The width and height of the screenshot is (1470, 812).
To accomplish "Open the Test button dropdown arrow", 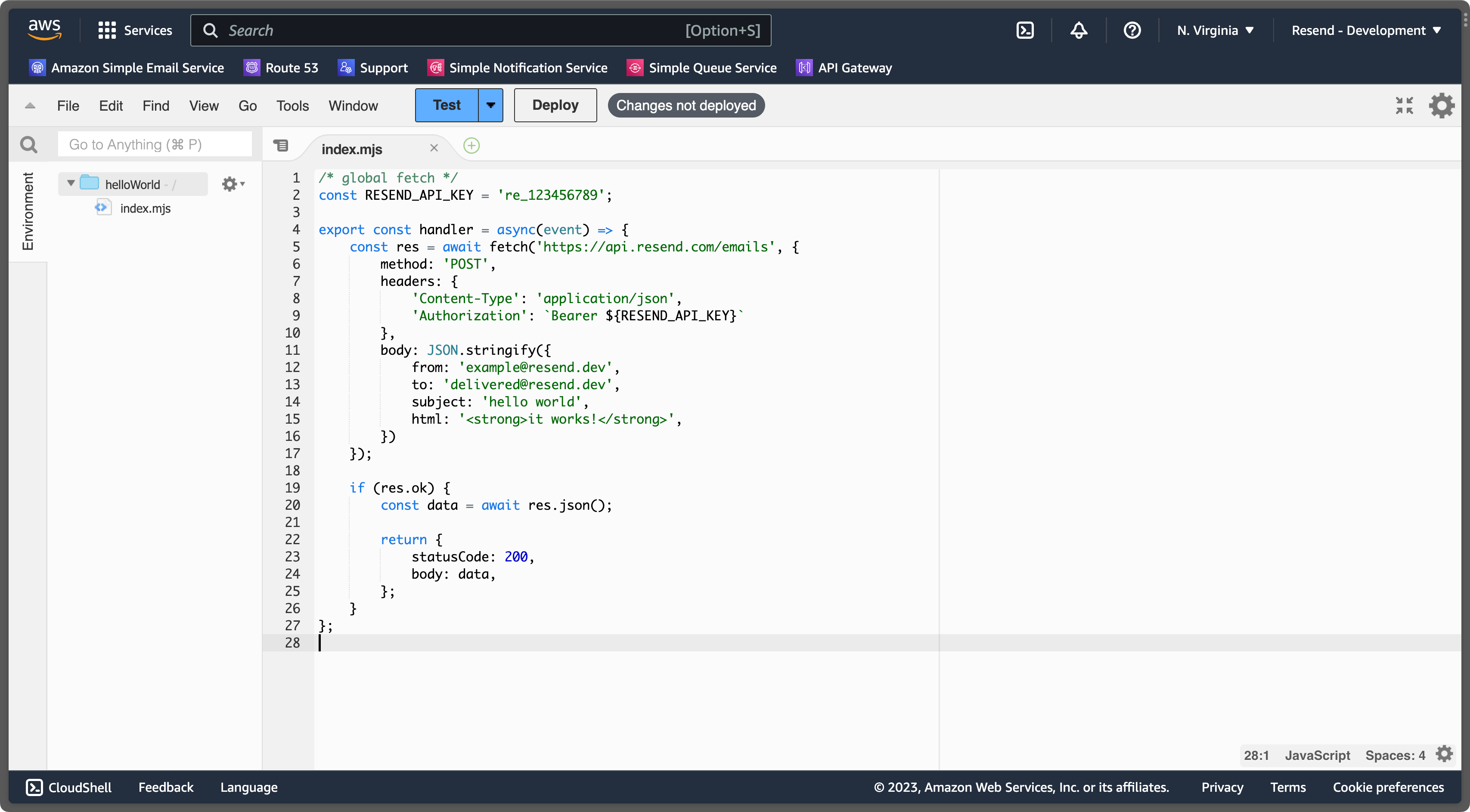I will click(x=491, y=105).
